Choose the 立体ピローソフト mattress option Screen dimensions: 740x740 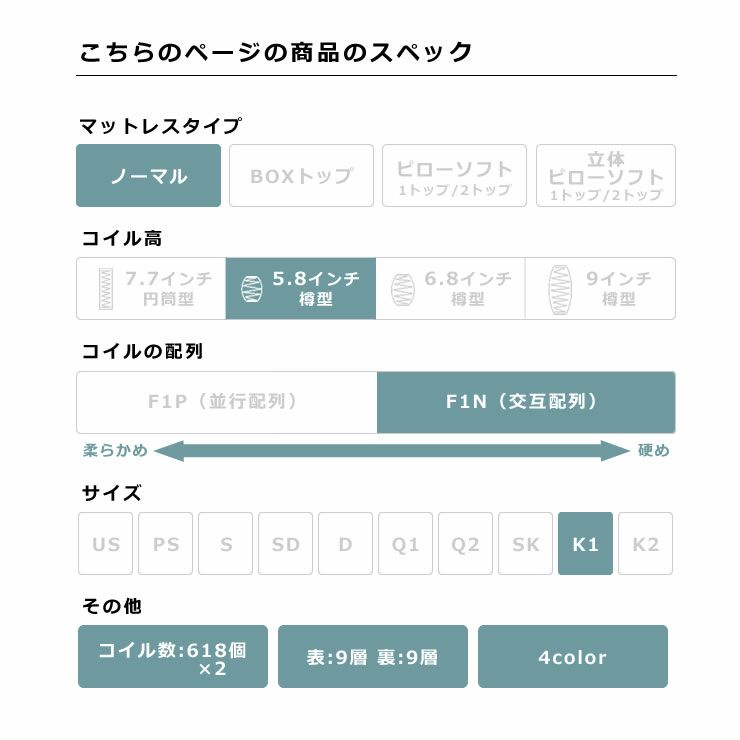[x=606, y=176]
